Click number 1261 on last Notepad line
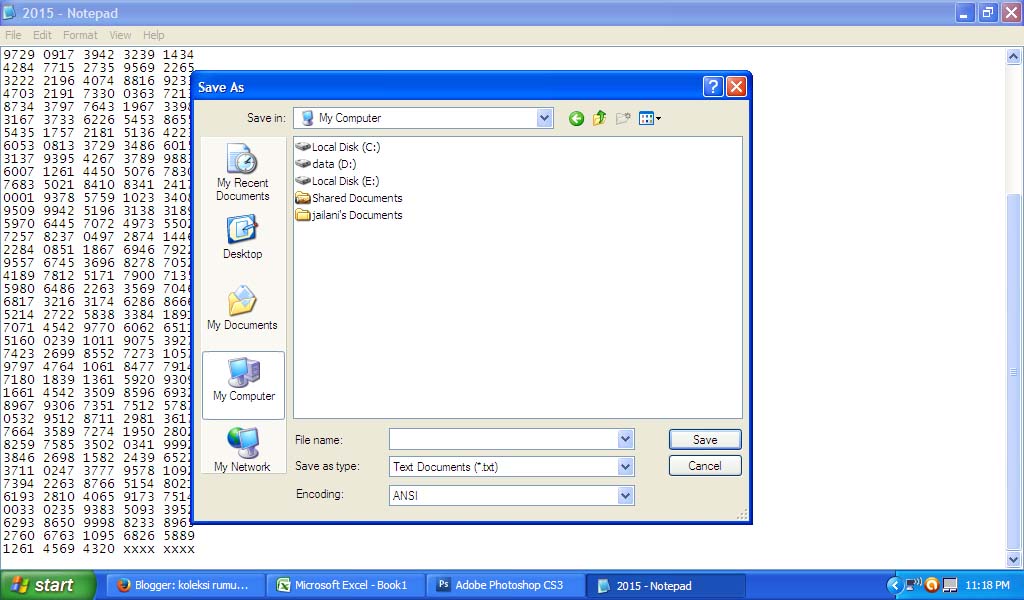Viewport: 1024px width, 600px height. (19, 548)
